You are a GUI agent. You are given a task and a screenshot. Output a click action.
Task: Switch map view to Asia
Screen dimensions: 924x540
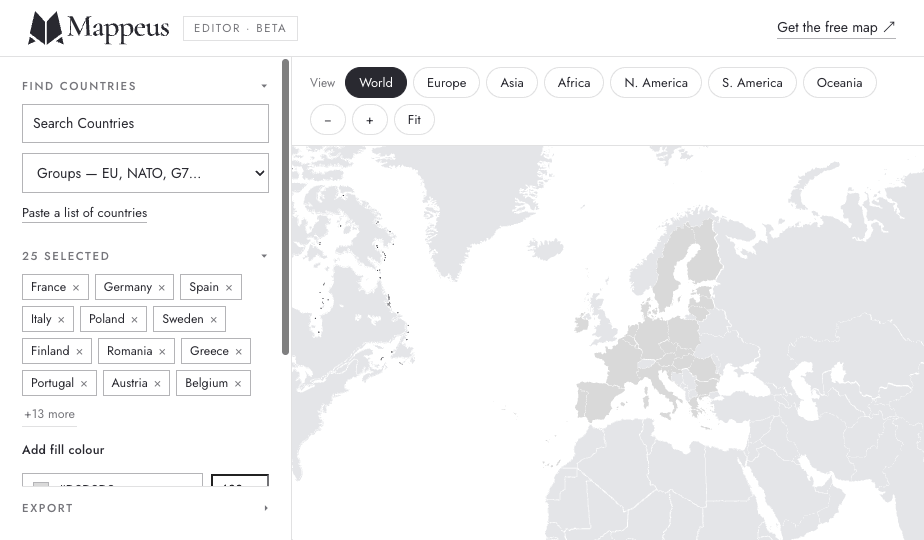pos(512,83)
